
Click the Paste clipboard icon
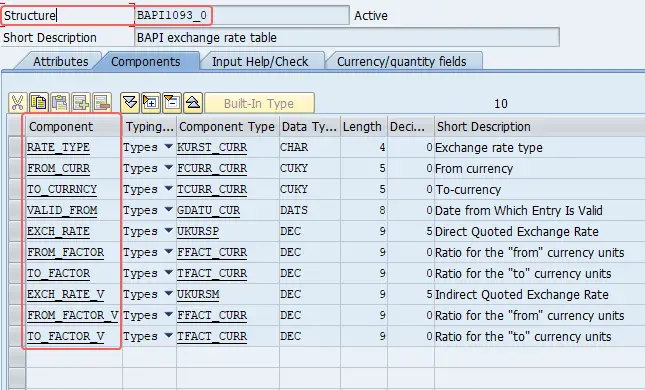point(60,103)
